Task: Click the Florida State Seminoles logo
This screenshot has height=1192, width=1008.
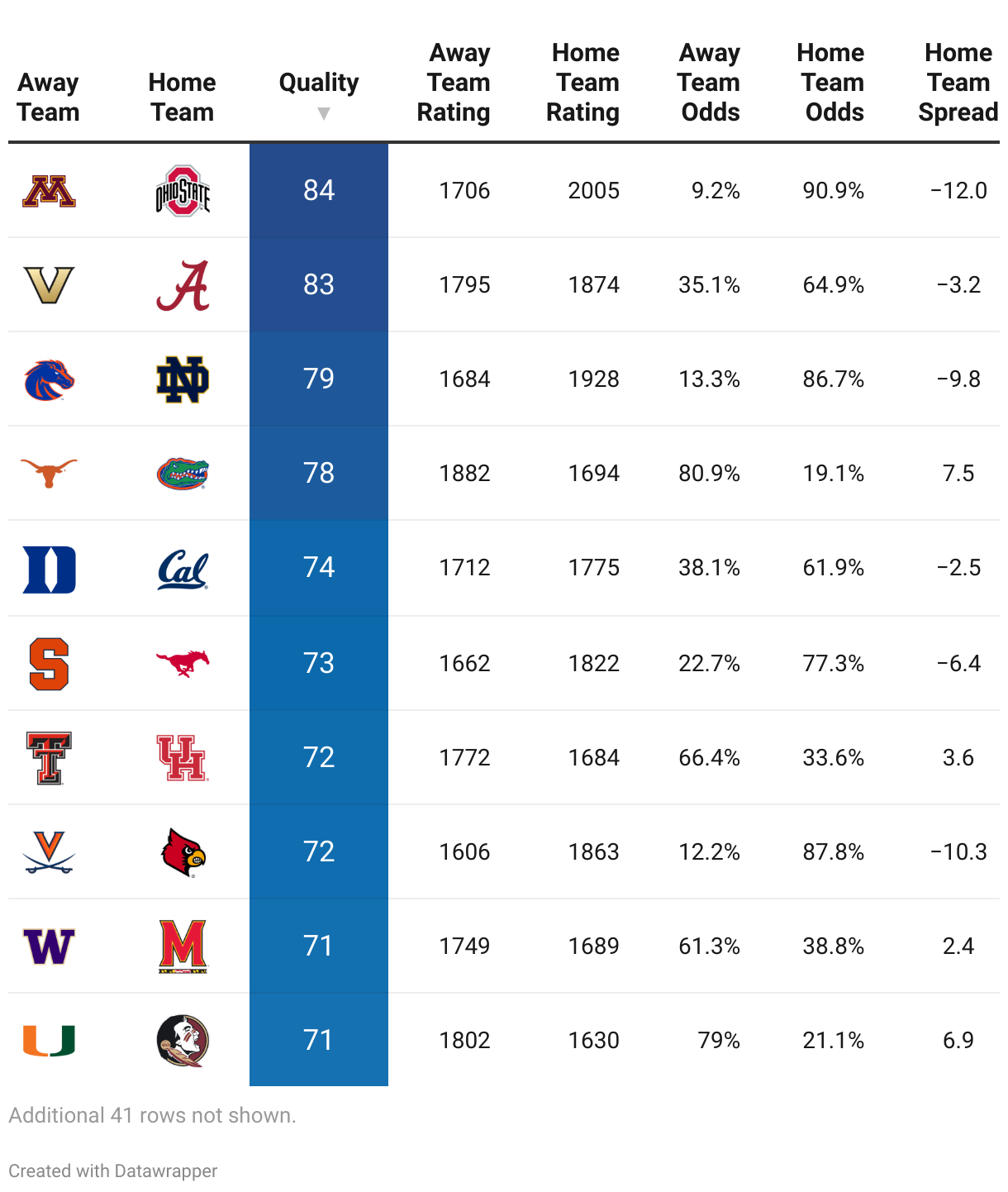Action: tap(183, 1041)
